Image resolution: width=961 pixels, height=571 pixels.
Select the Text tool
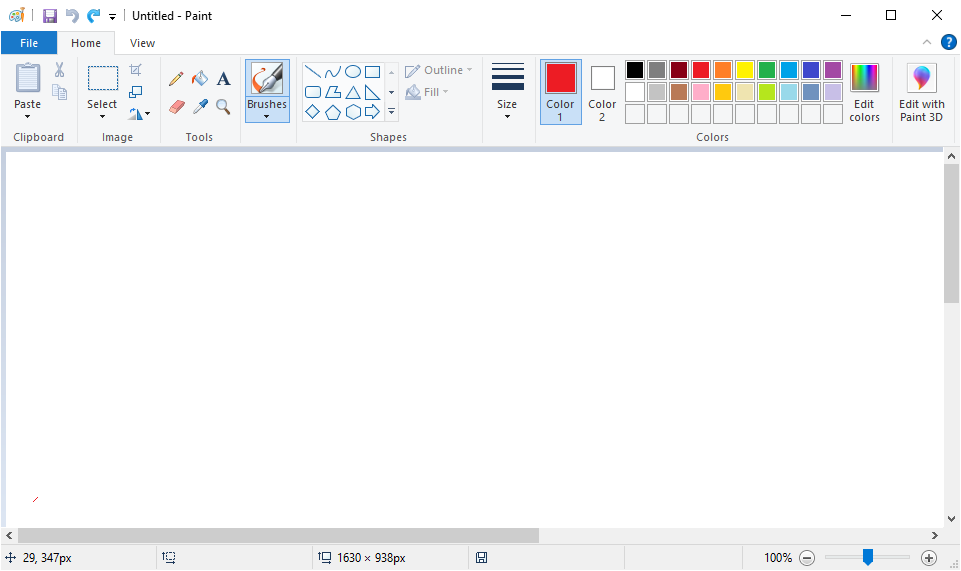(x=224, y=79)
